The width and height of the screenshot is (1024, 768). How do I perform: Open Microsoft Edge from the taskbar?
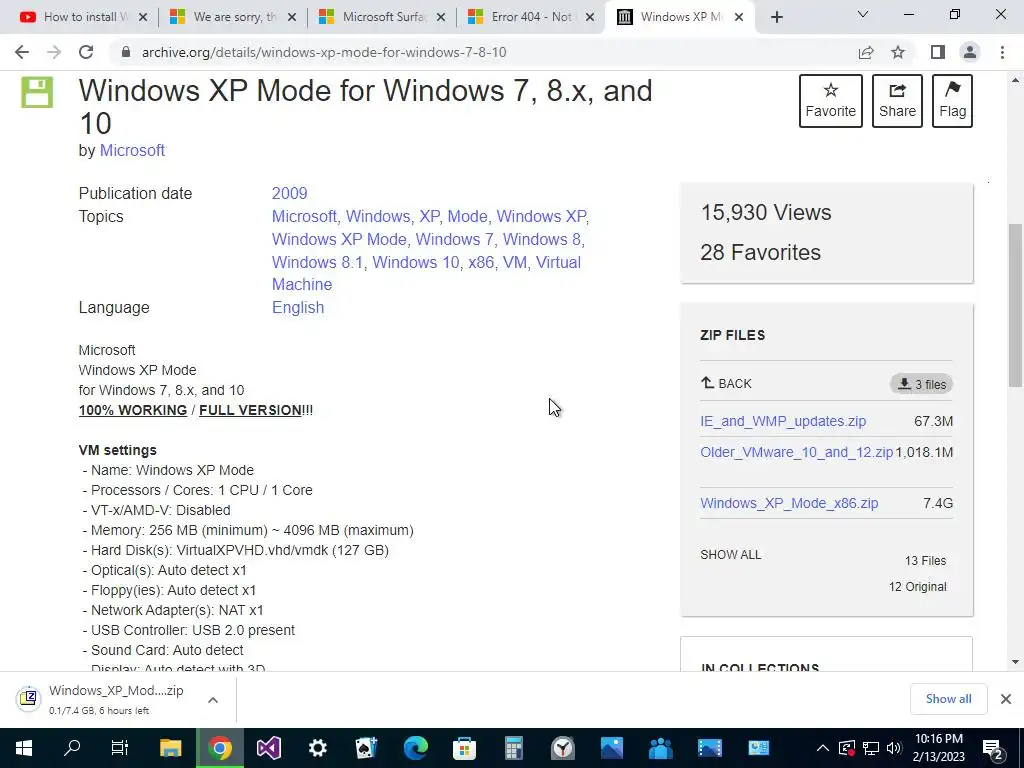415,748
